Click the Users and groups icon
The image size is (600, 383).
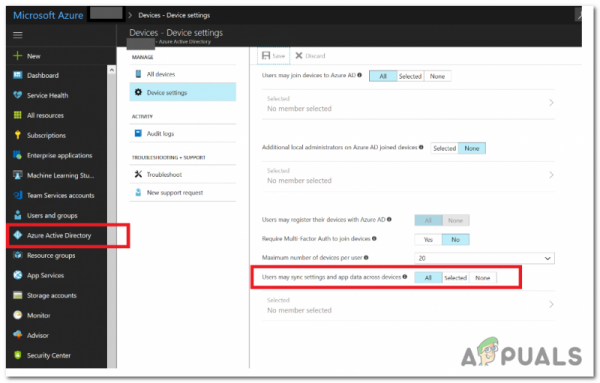tap(18, 215)
